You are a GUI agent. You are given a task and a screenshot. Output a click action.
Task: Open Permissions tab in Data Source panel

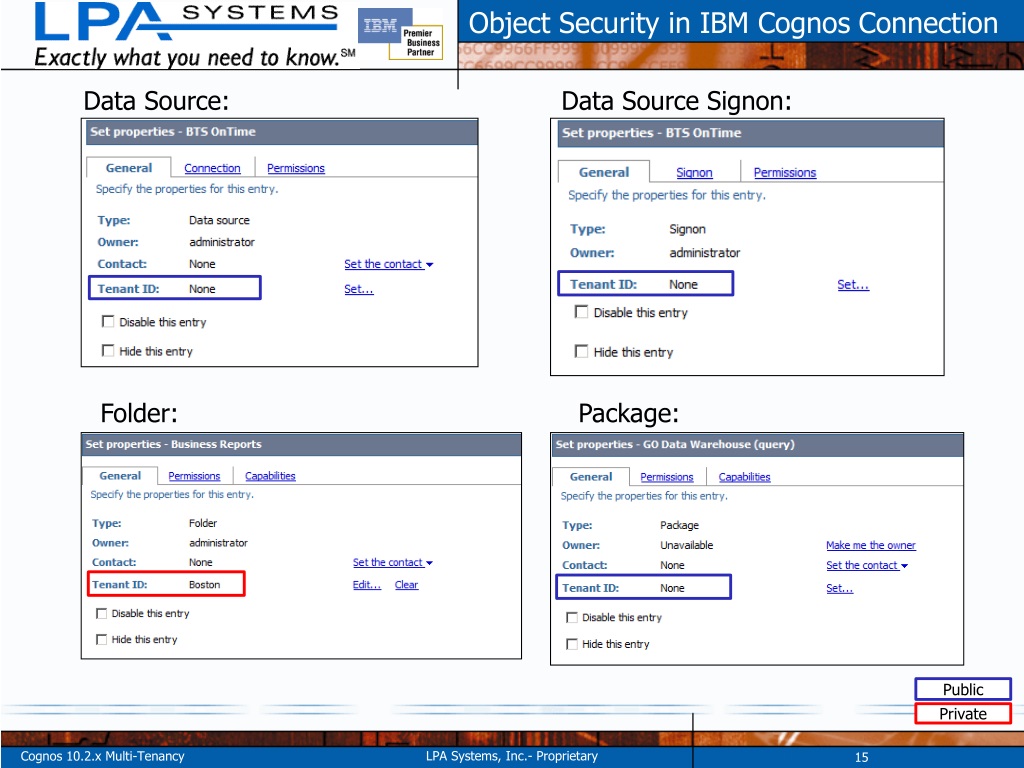point(296,168)
